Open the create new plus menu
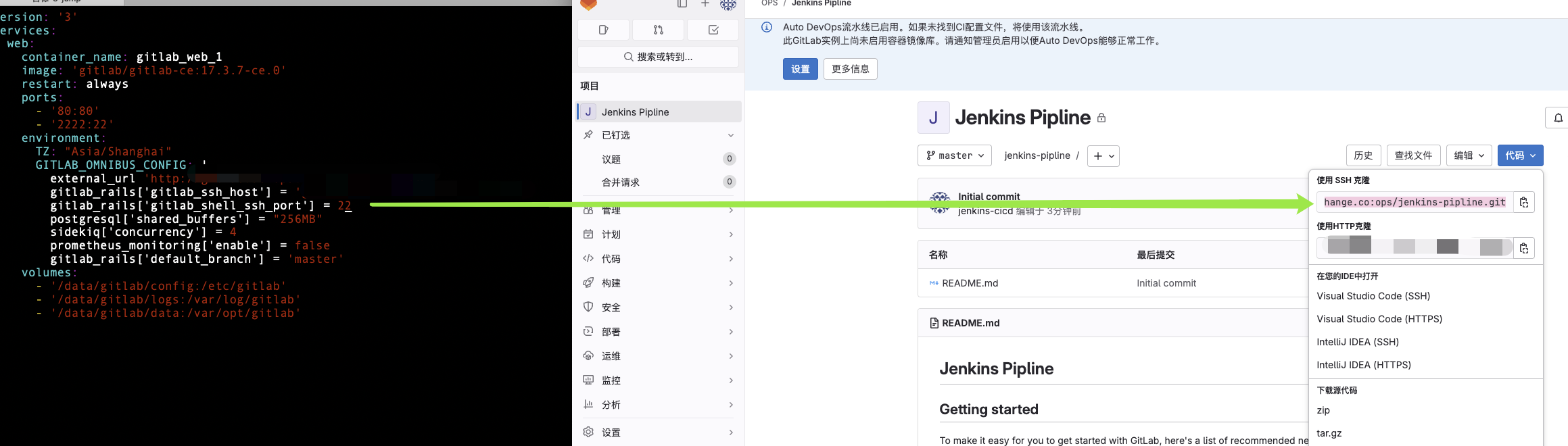 705,4
